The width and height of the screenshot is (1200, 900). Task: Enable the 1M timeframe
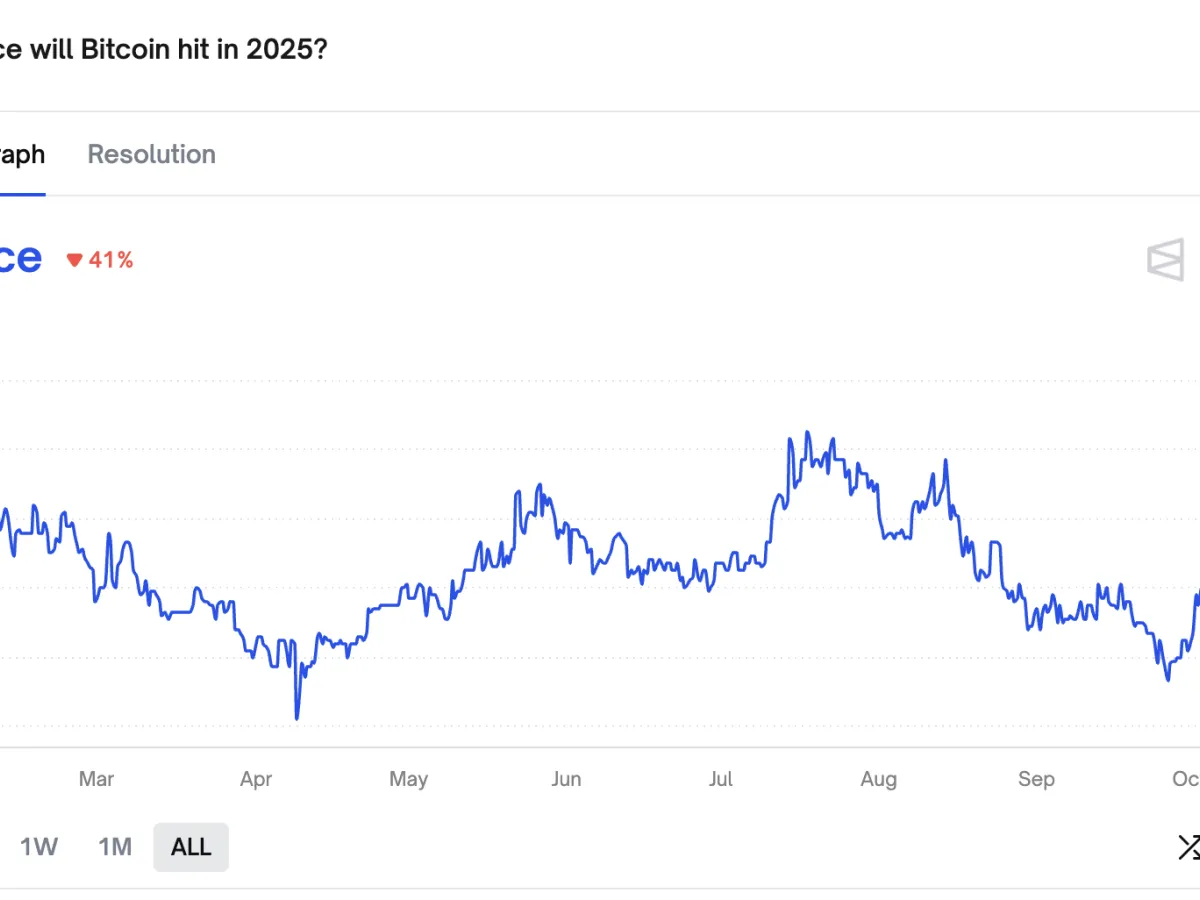tap(113, 846)
